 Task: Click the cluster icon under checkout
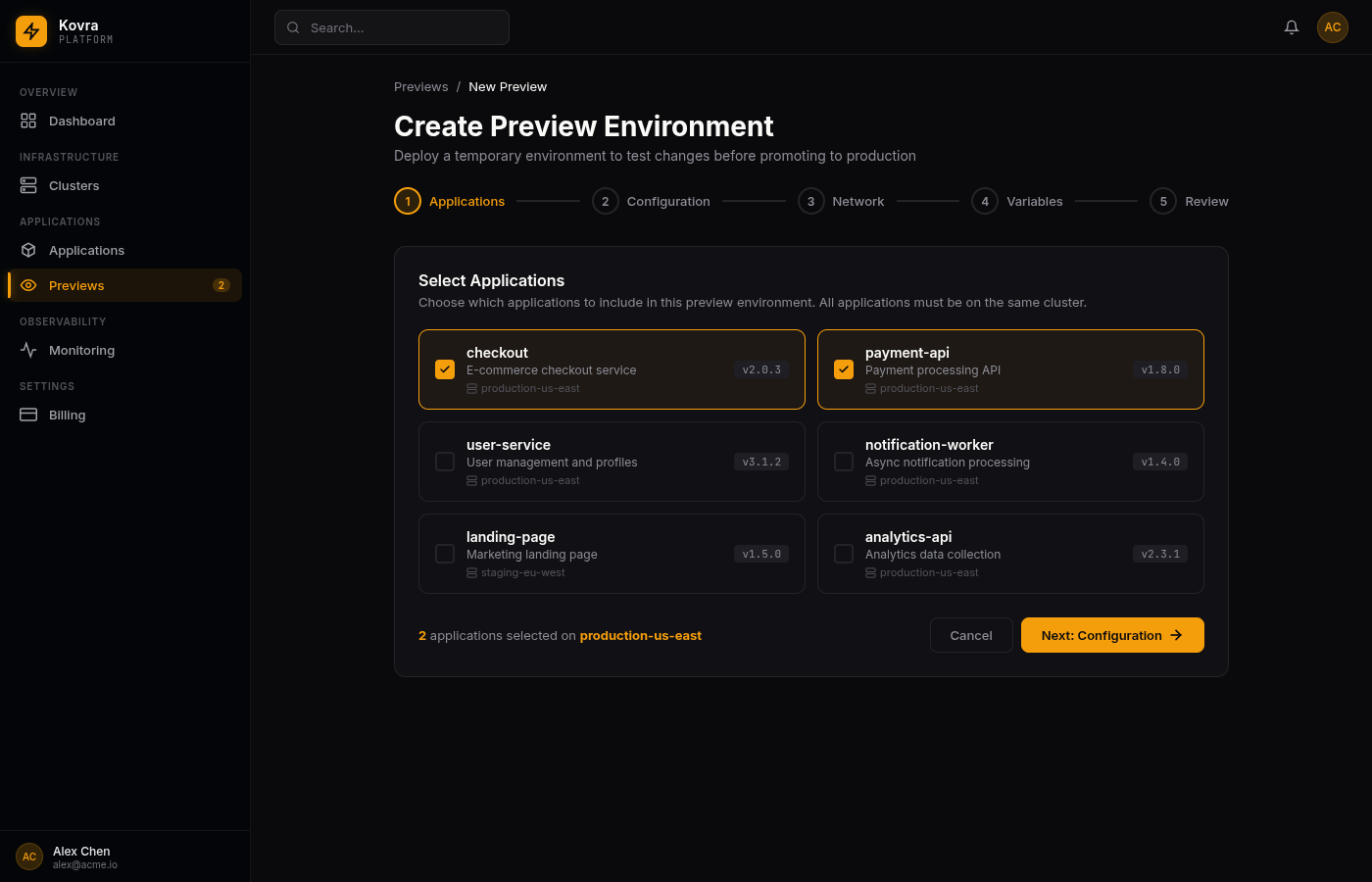[471, 389]
